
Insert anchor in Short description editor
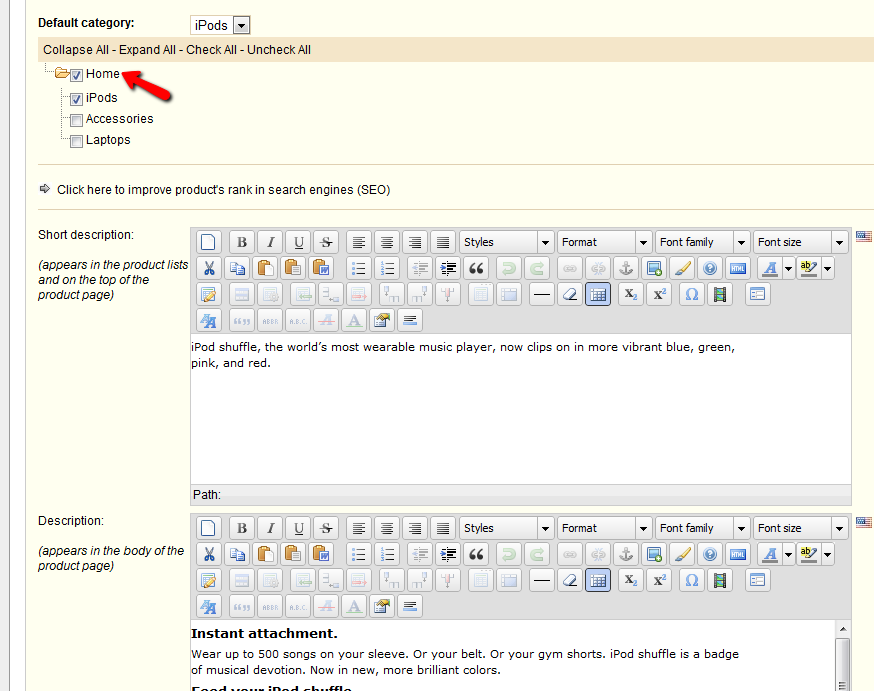[x=626, y=269]
